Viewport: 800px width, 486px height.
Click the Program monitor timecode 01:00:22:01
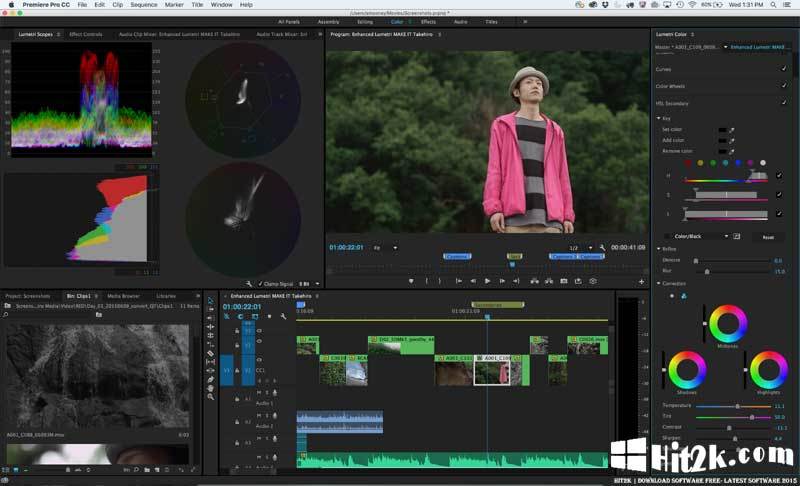click(346, 247)
